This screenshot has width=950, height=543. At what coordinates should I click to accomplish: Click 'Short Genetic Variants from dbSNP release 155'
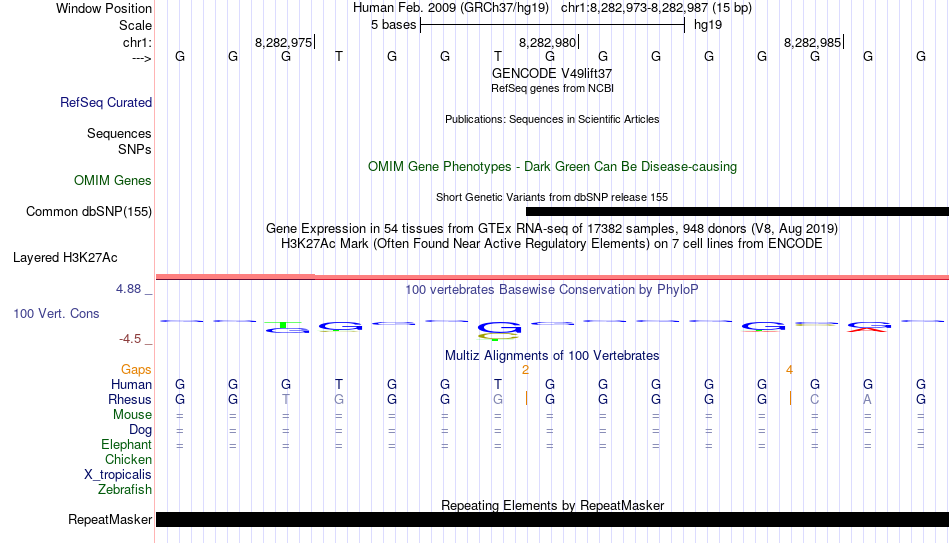552,198
